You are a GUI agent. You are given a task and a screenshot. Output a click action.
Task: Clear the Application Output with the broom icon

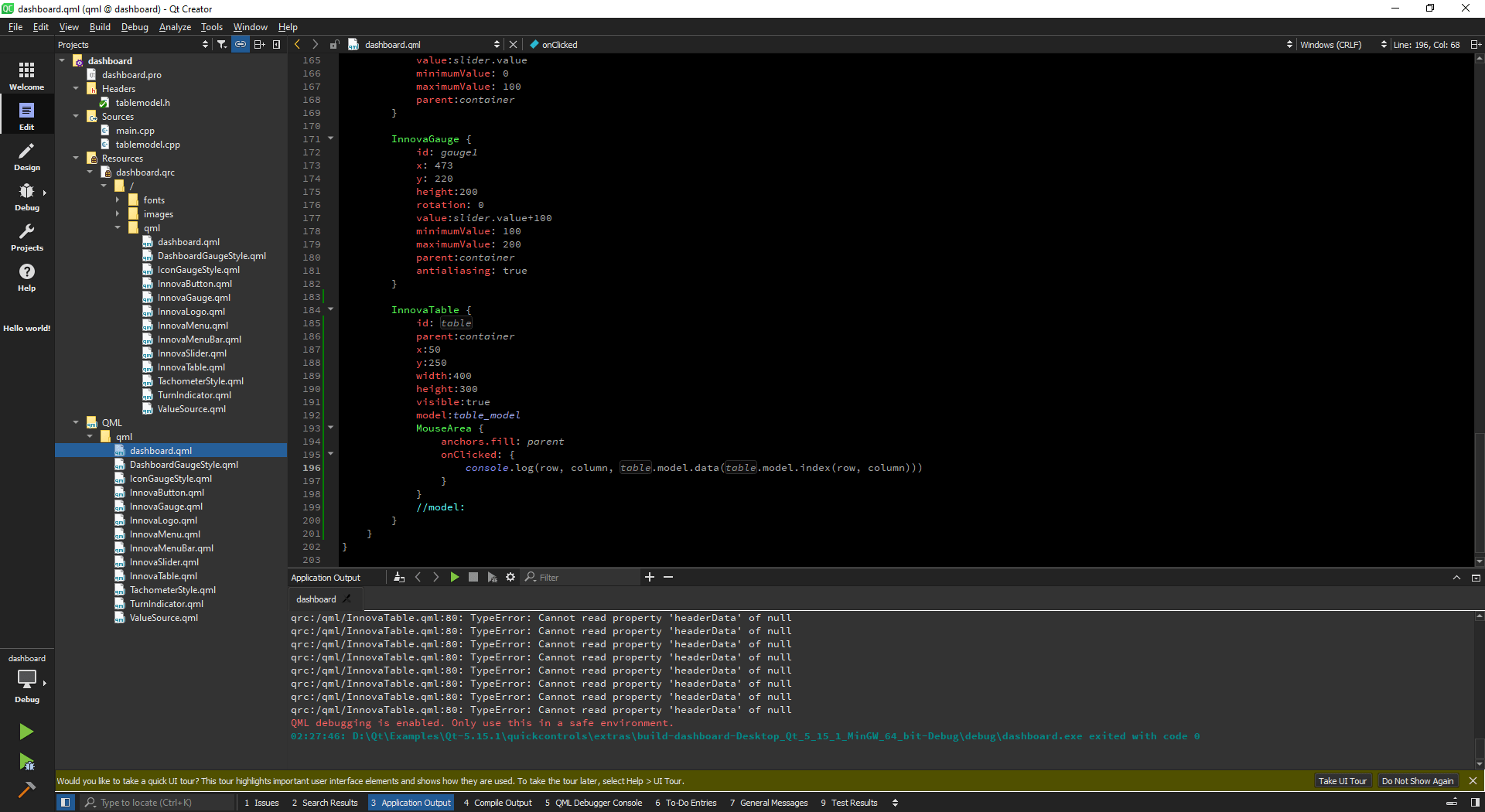pyautogui.click(x=399, y=577)
